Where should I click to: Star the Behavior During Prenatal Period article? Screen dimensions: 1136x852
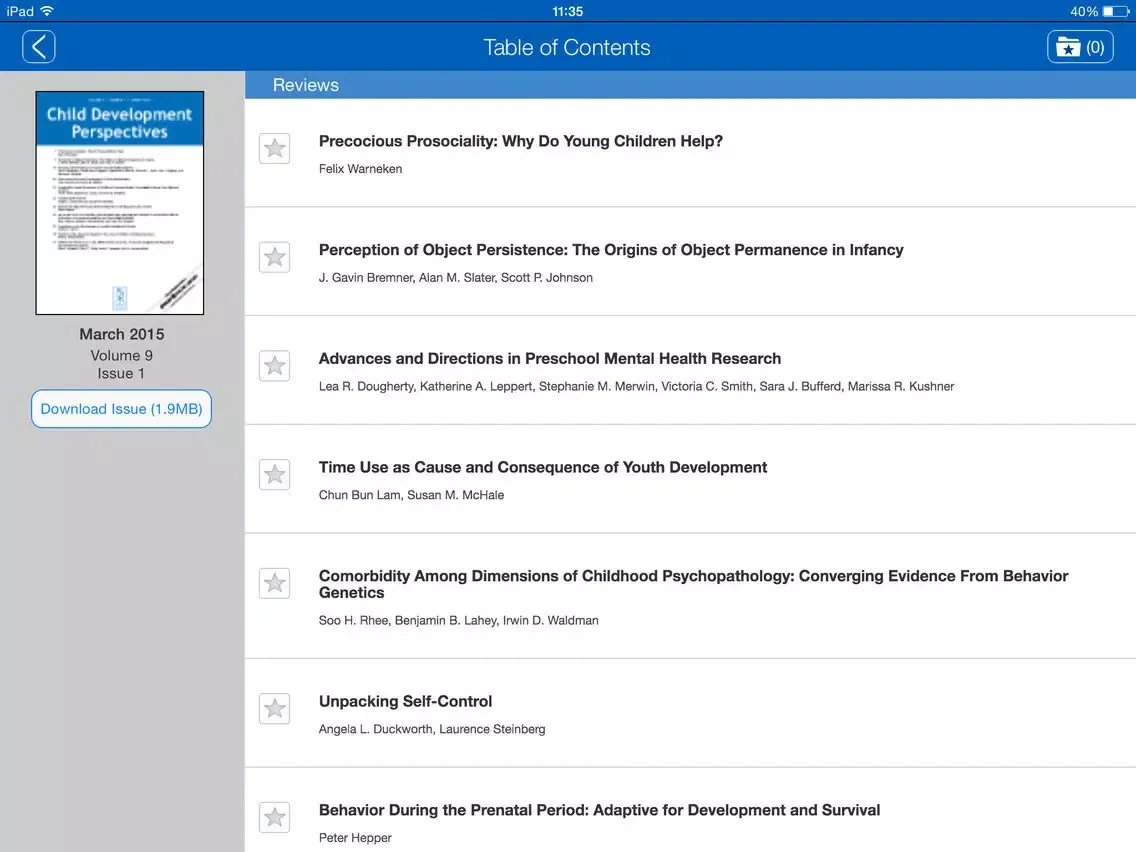275,817
